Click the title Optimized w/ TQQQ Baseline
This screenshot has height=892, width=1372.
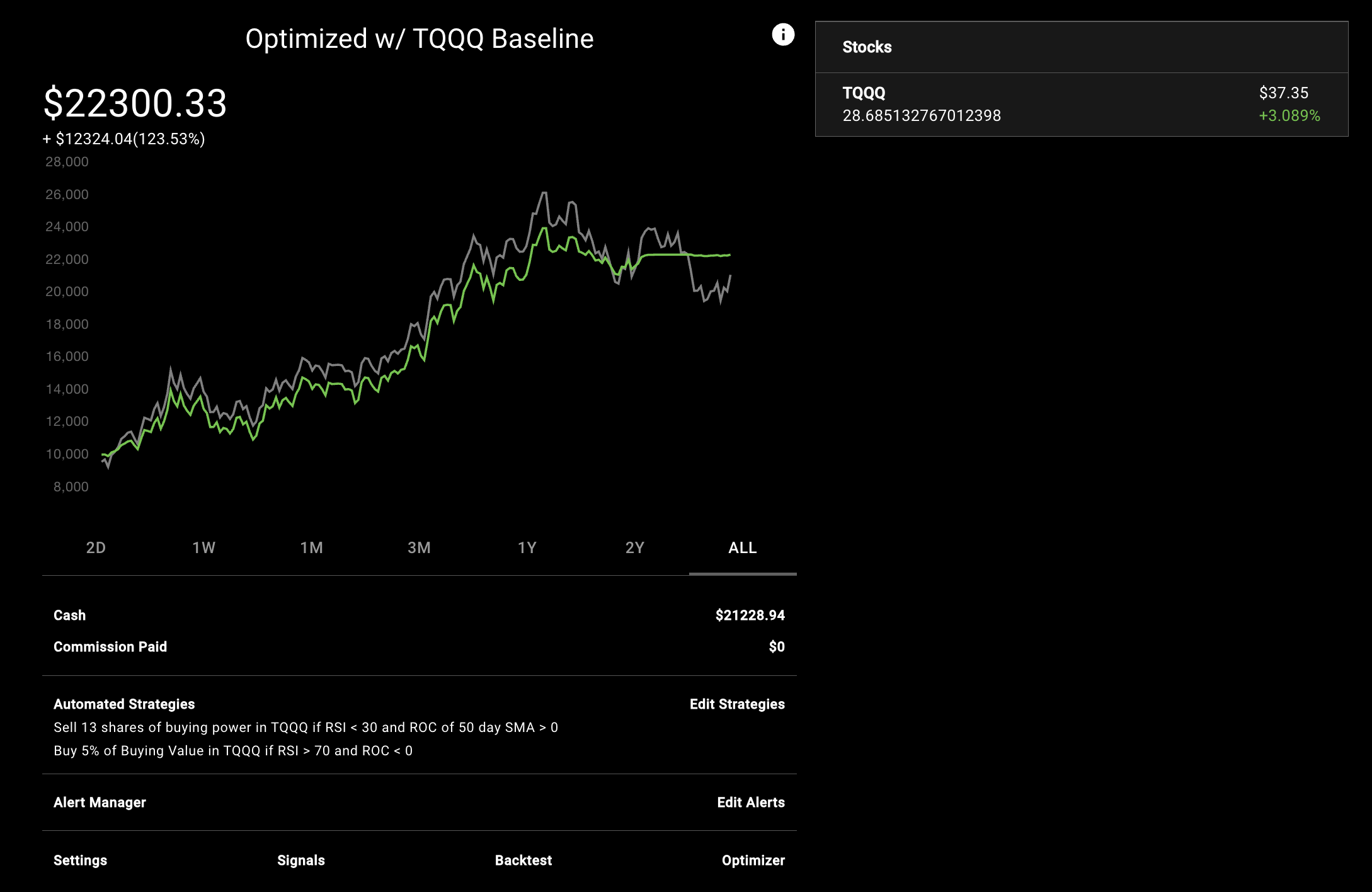[x=420, y=39]
